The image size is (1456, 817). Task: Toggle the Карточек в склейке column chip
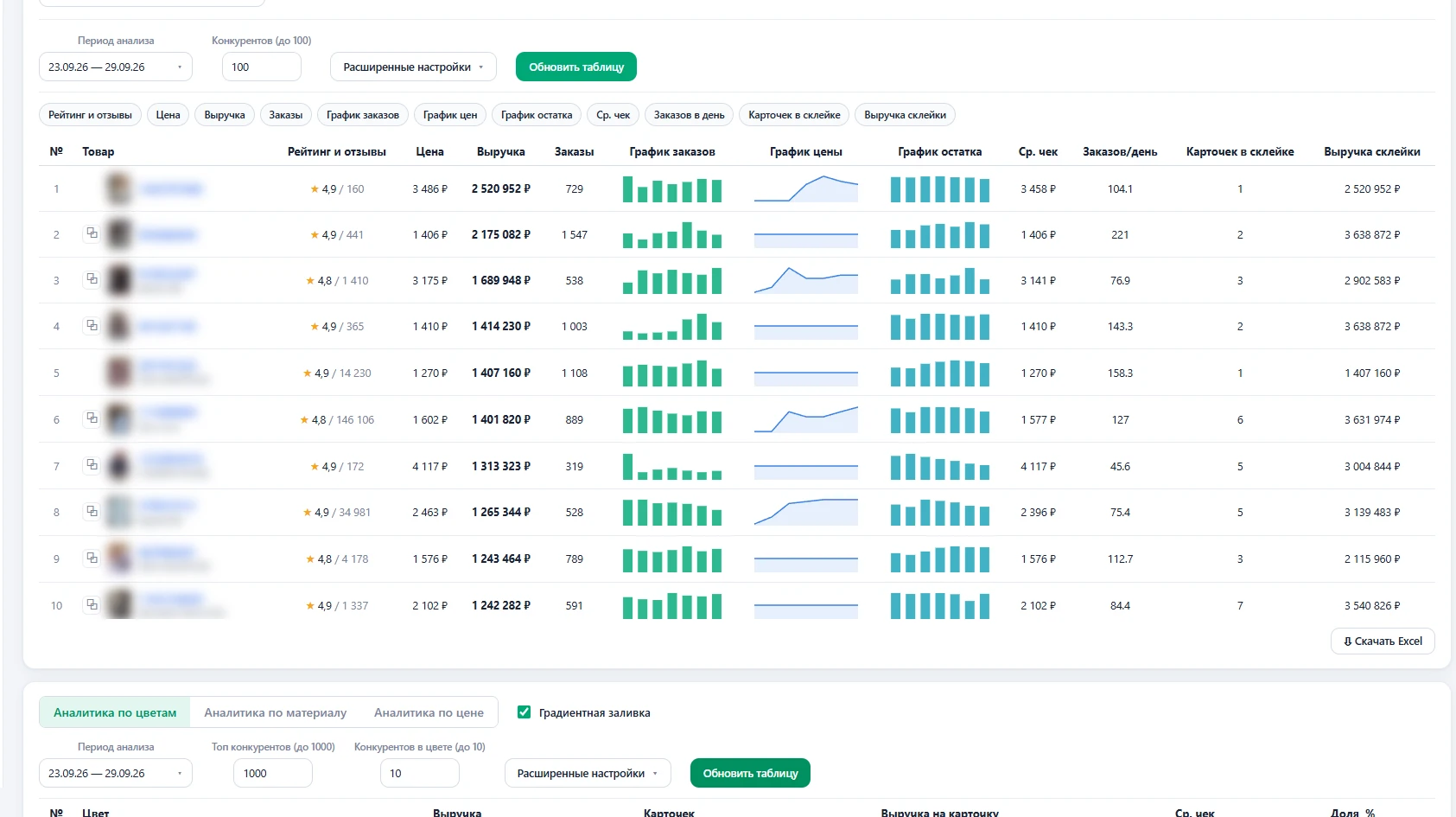794,115
